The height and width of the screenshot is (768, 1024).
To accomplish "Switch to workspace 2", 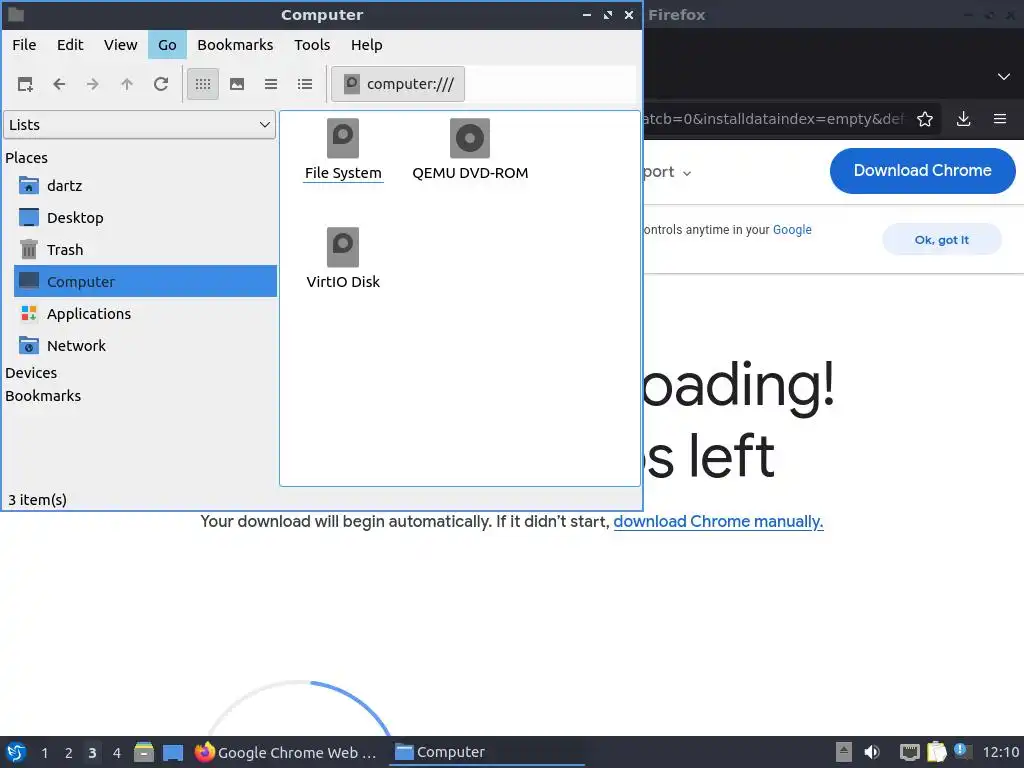I will pyautogui.click(x=69, y=753).
